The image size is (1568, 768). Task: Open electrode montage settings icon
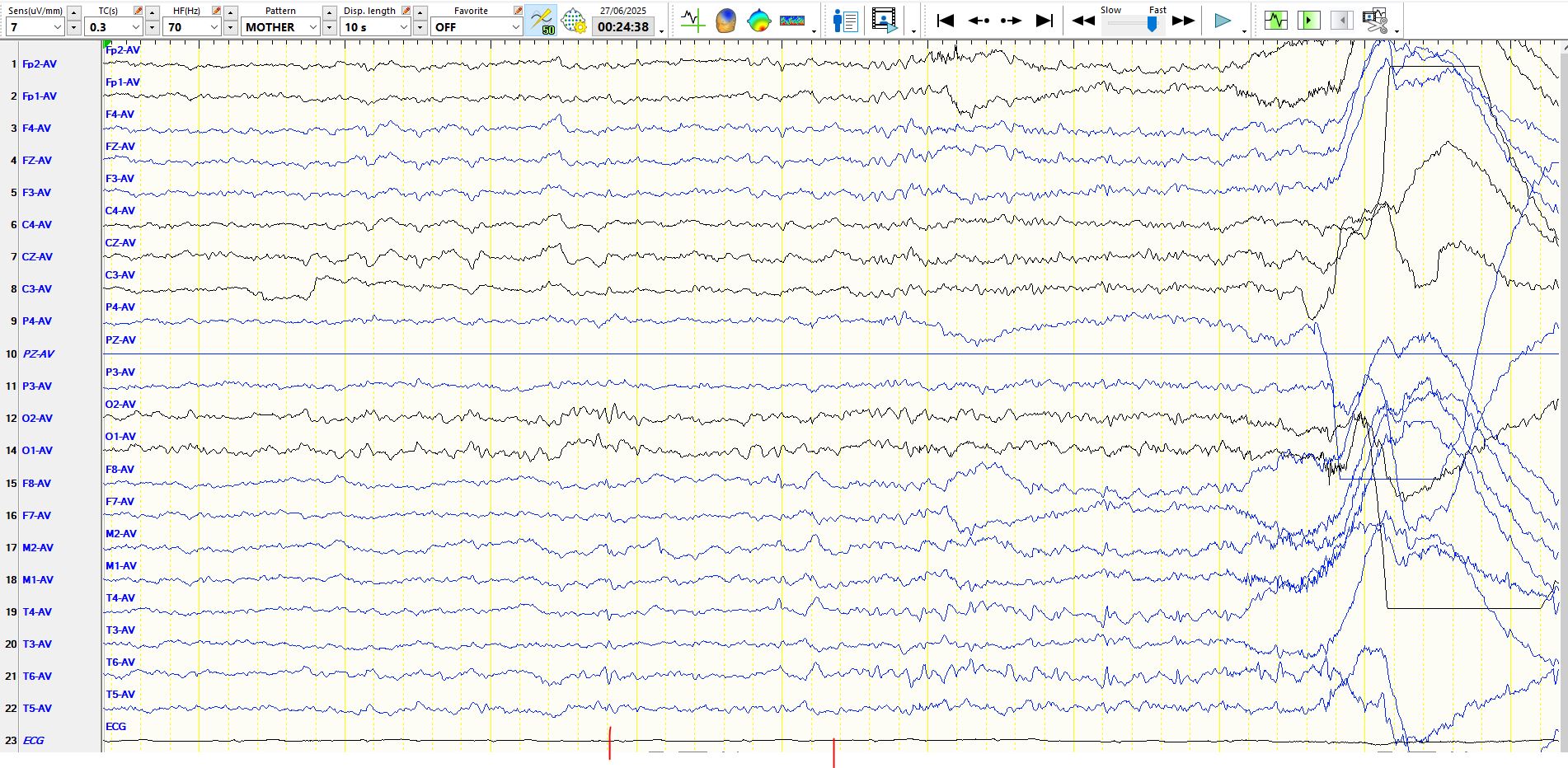coord(574,21)
